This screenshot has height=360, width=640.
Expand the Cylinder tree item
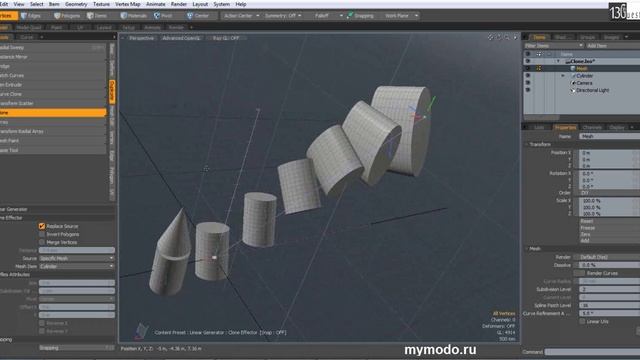pyautogui.click(x=563, y=76)
